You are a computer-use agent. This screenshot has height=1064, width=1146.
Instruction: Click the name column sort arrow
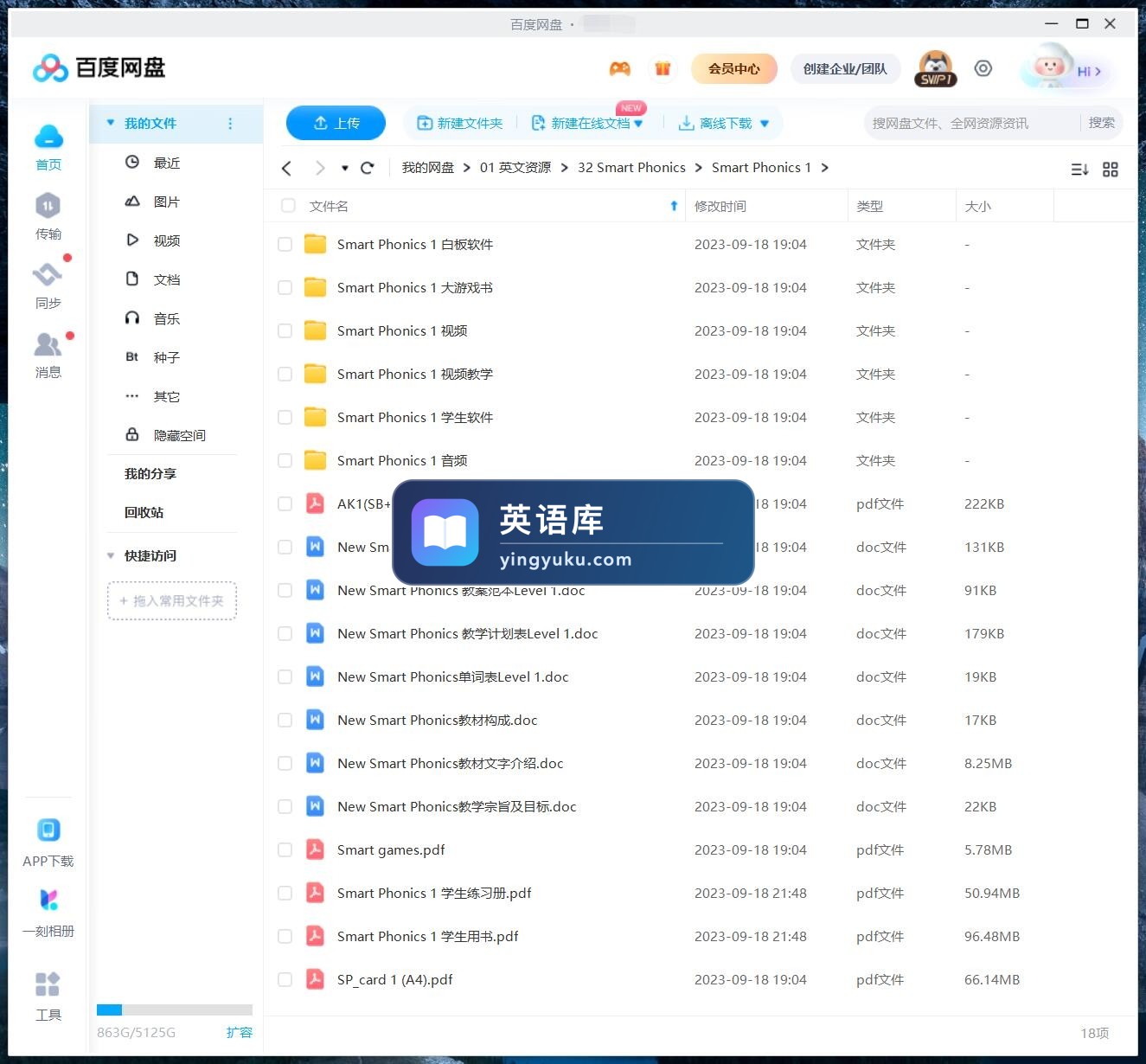pos(674,206)
